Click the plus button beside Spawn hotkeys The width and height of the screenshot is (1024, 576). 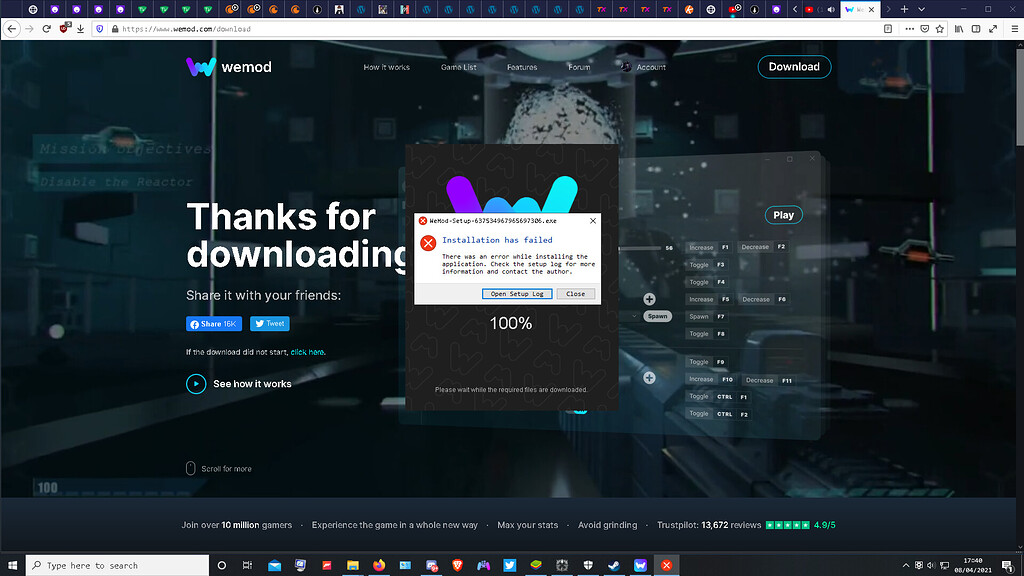pos(649,298)
